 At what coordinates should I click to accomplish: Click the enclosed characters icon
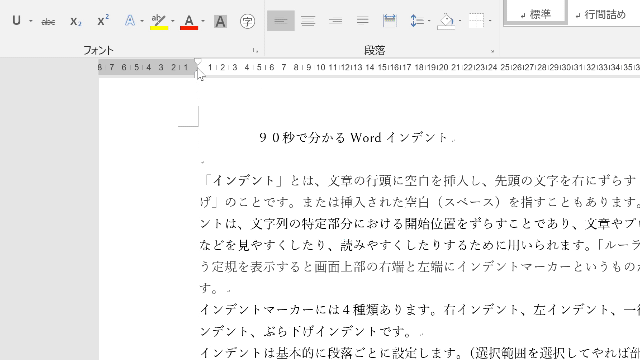[x=247, y=21]
